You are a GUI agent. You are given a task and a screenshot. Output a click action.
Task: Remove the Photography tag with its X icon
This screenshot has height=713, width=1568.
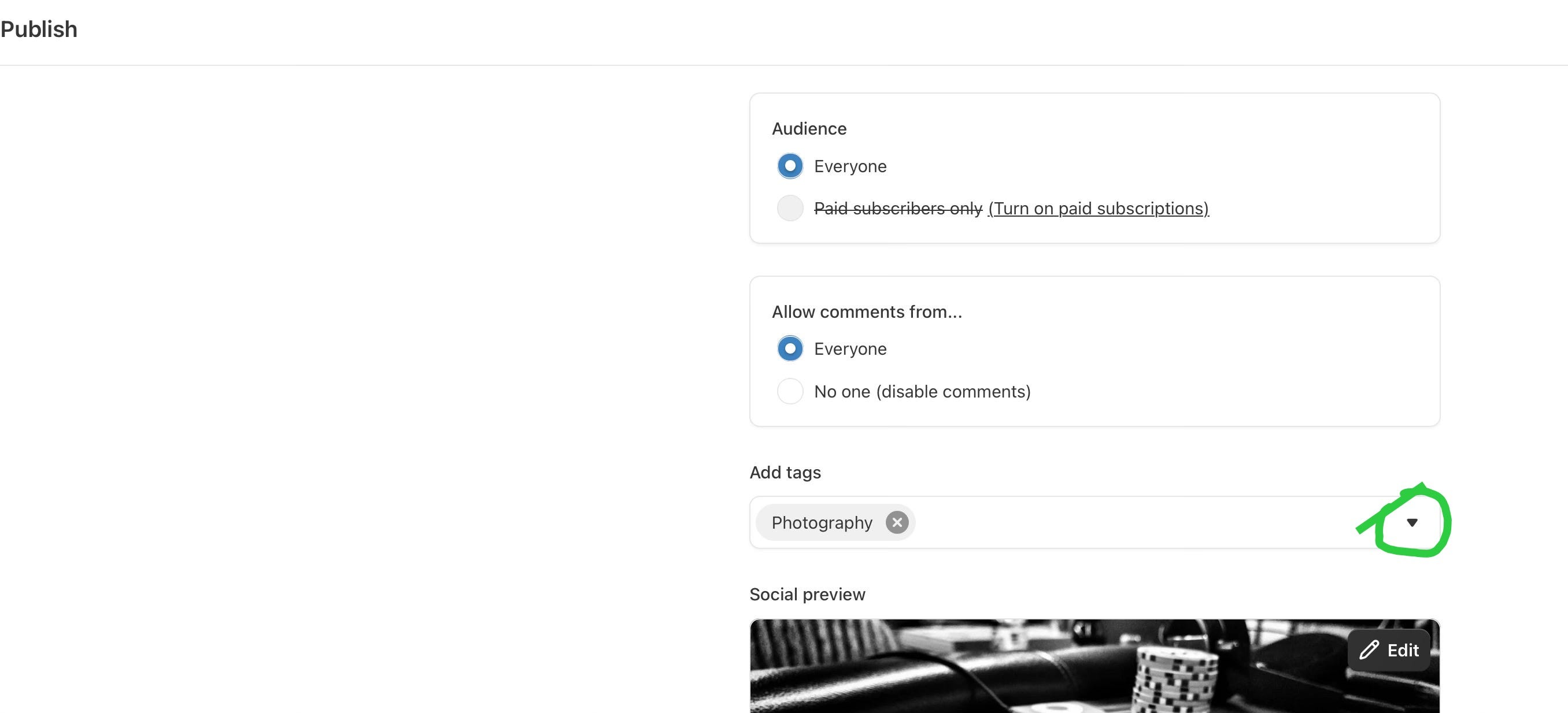click(897, 522)
